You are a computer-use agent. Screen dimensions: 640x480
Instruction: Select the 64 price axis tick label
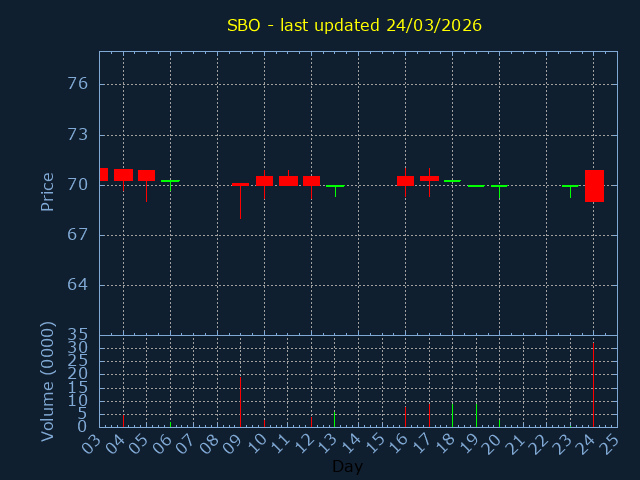(x=77, y=285)
